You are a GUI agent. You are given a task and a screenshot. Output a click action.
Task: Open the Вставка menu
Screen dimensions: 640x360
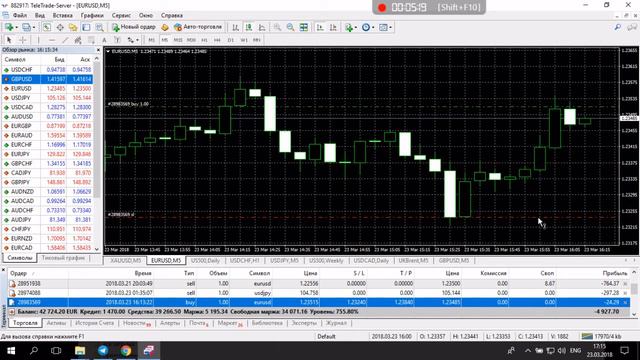tap(62, 15)
